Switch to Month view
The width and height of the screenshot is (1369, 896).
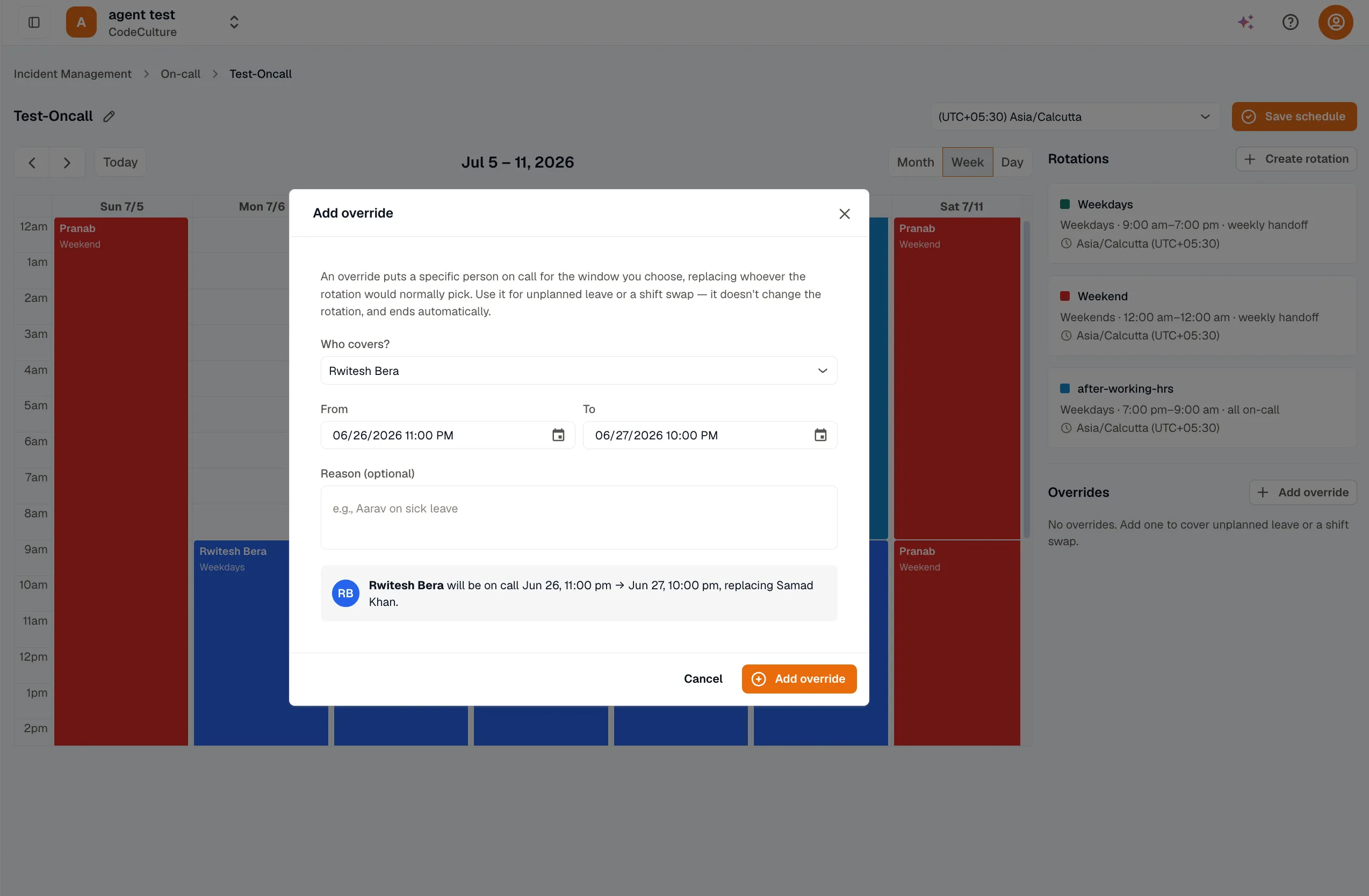click(x=915, y=162)
